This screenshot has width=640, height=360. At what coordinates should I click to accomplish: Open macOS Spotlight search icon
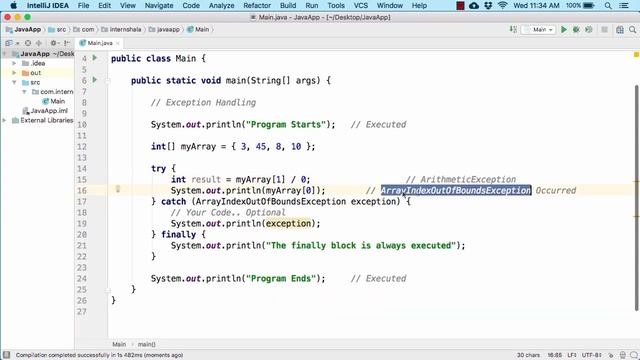click(x=608, y=6)
